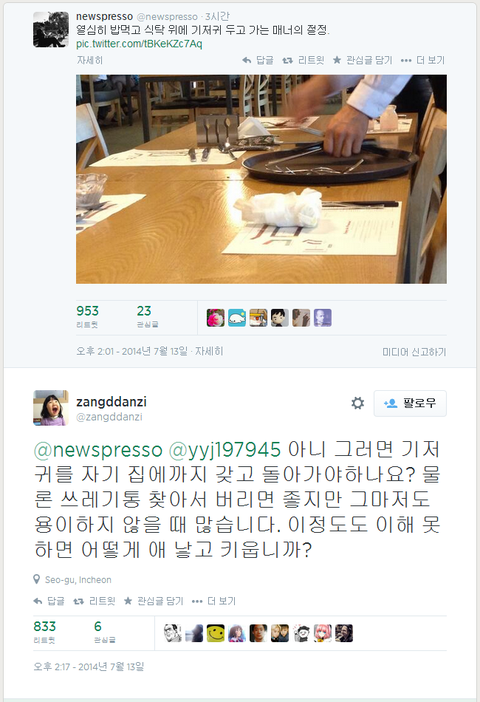Open the @yyj197945 mention link
Screen dimensions: 480x702
(225, 449)
